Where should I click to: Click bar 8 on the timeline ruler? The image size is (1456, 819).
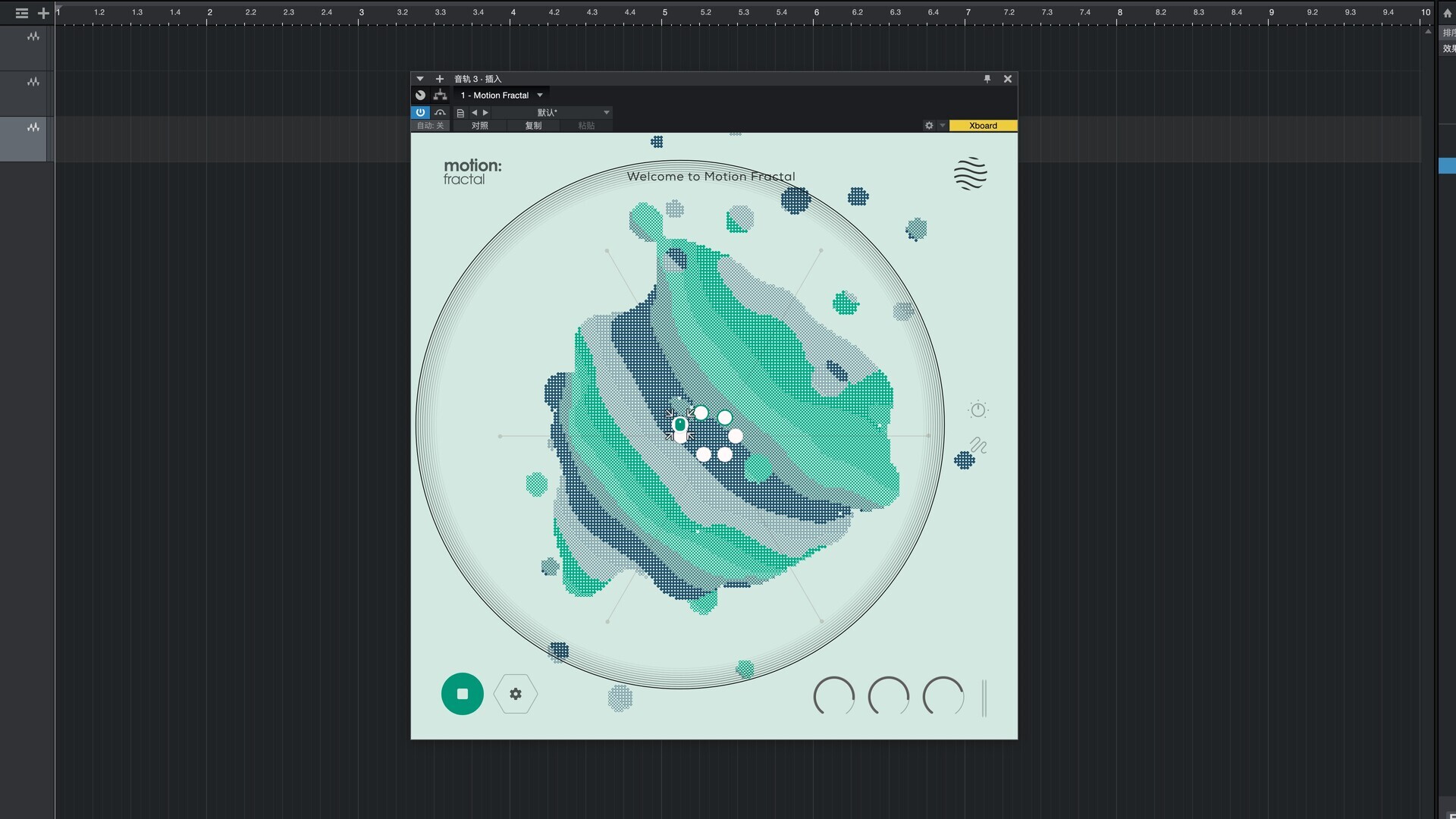pyautogui.click(x=1119, y=13)
